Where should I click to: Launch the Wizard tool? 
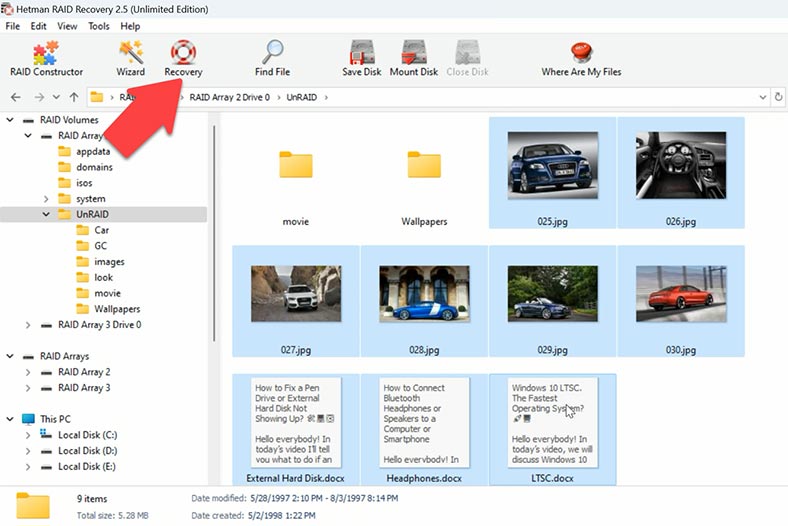(x=131, y=59)
